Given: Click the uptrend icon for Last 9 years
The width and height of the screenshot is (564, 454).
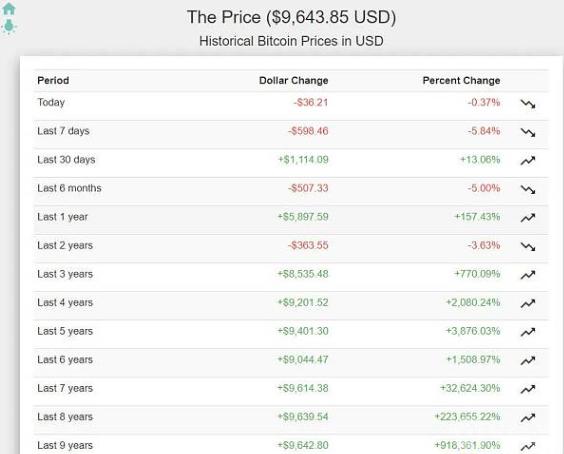Looking at the screenshot, I should tap(528, 446).
